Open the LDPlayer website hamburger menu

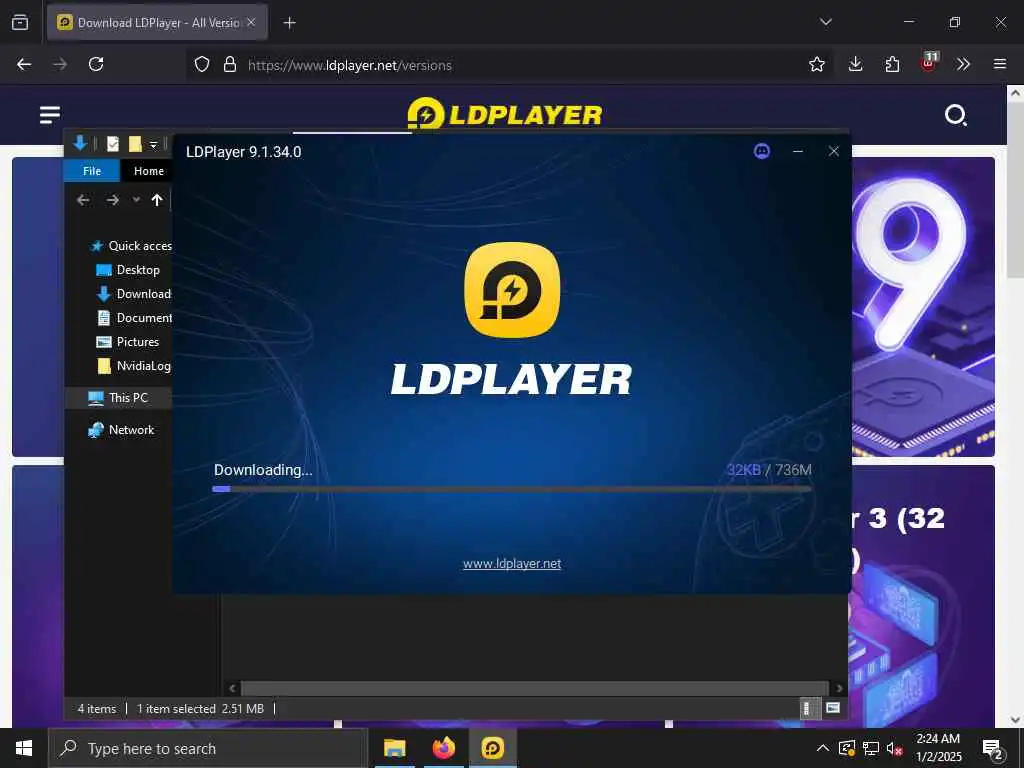[x=50, y=115]
